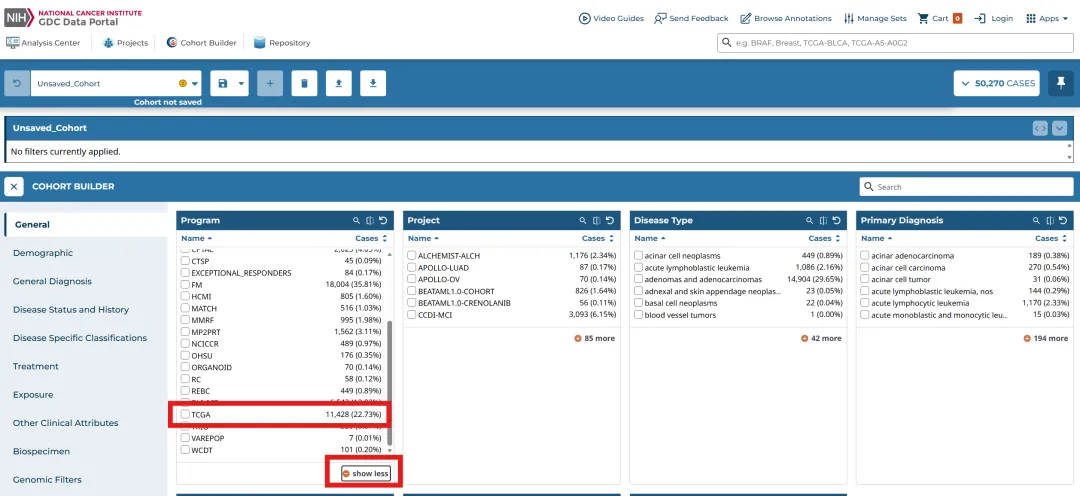Image resolution: width=1080 pixels, height=496 pixels.
Task: Open the Projects page
Action: pyautogui.click(x=125, y=43)
